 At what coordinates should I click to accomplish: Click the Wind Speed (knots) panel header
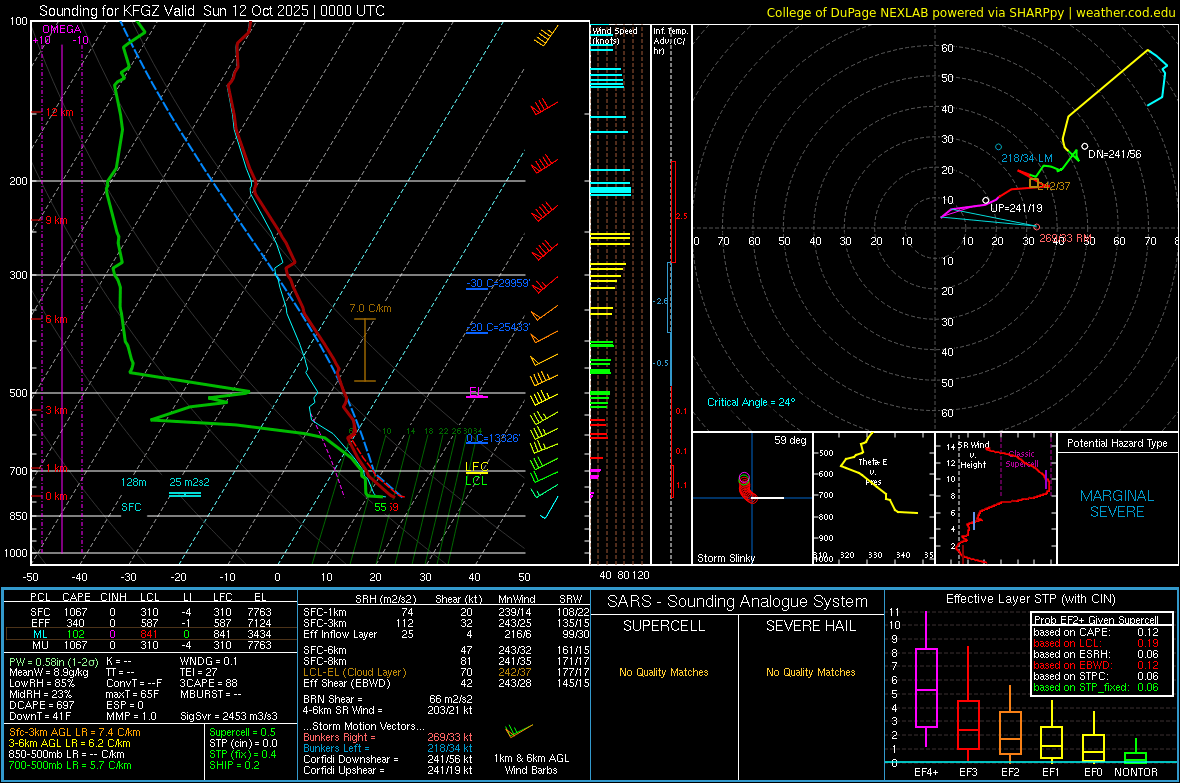tap(615, 35)
